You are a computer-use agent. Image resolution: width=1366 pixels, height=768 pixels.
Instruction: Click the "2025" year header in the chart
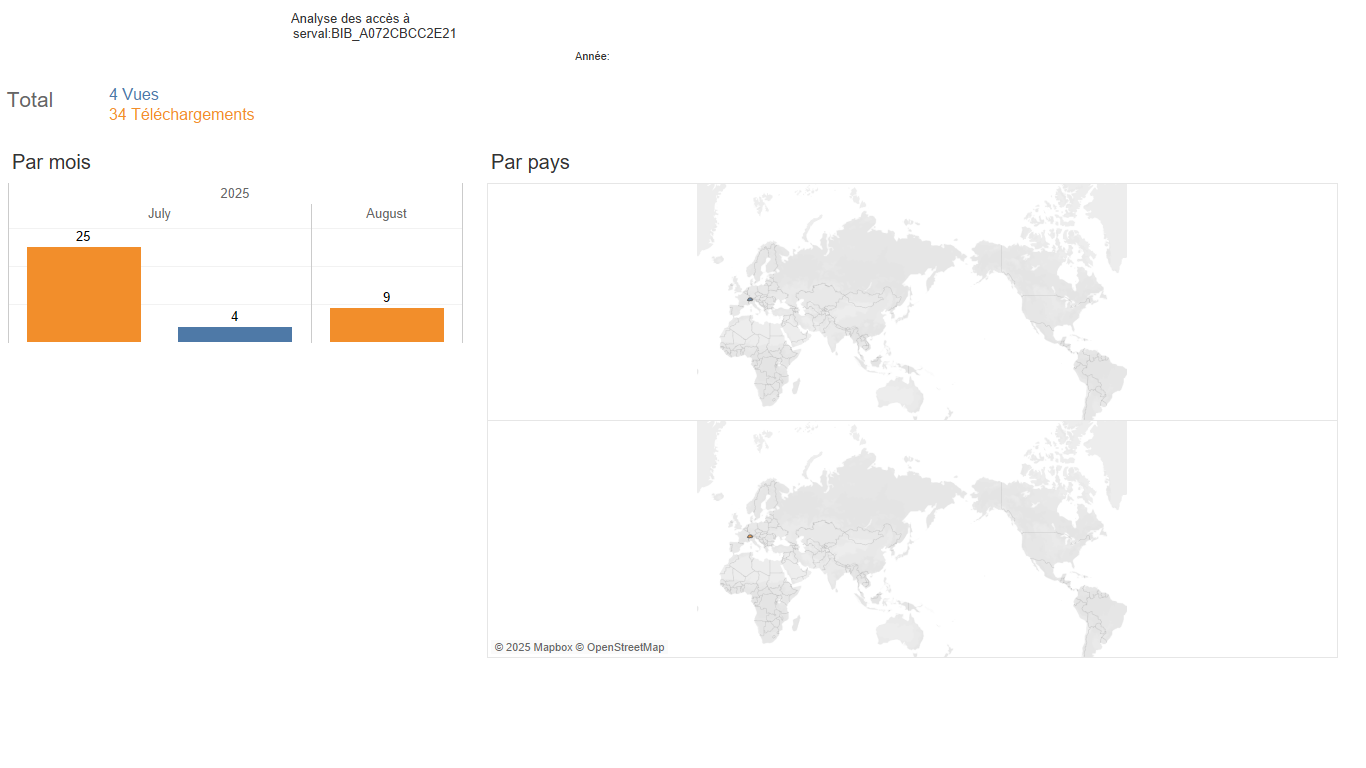[x=235, y=194]
